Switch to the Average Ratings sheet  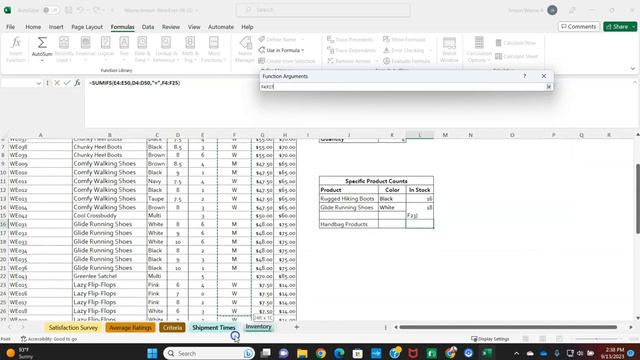pos(131,327)
